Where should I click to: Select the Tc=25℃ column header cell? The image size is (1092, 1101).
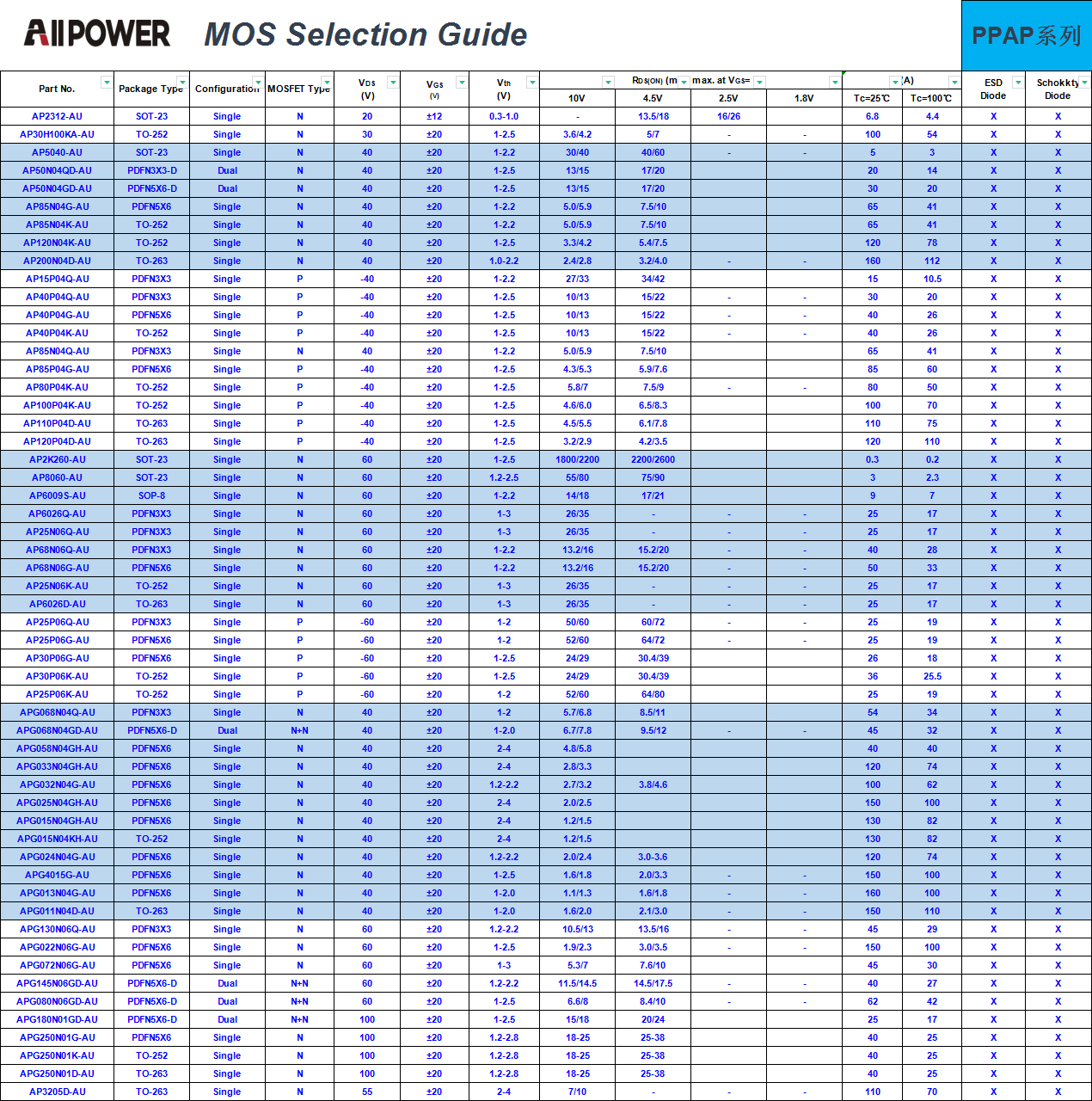pyautogui.click(x=872, y=98)
